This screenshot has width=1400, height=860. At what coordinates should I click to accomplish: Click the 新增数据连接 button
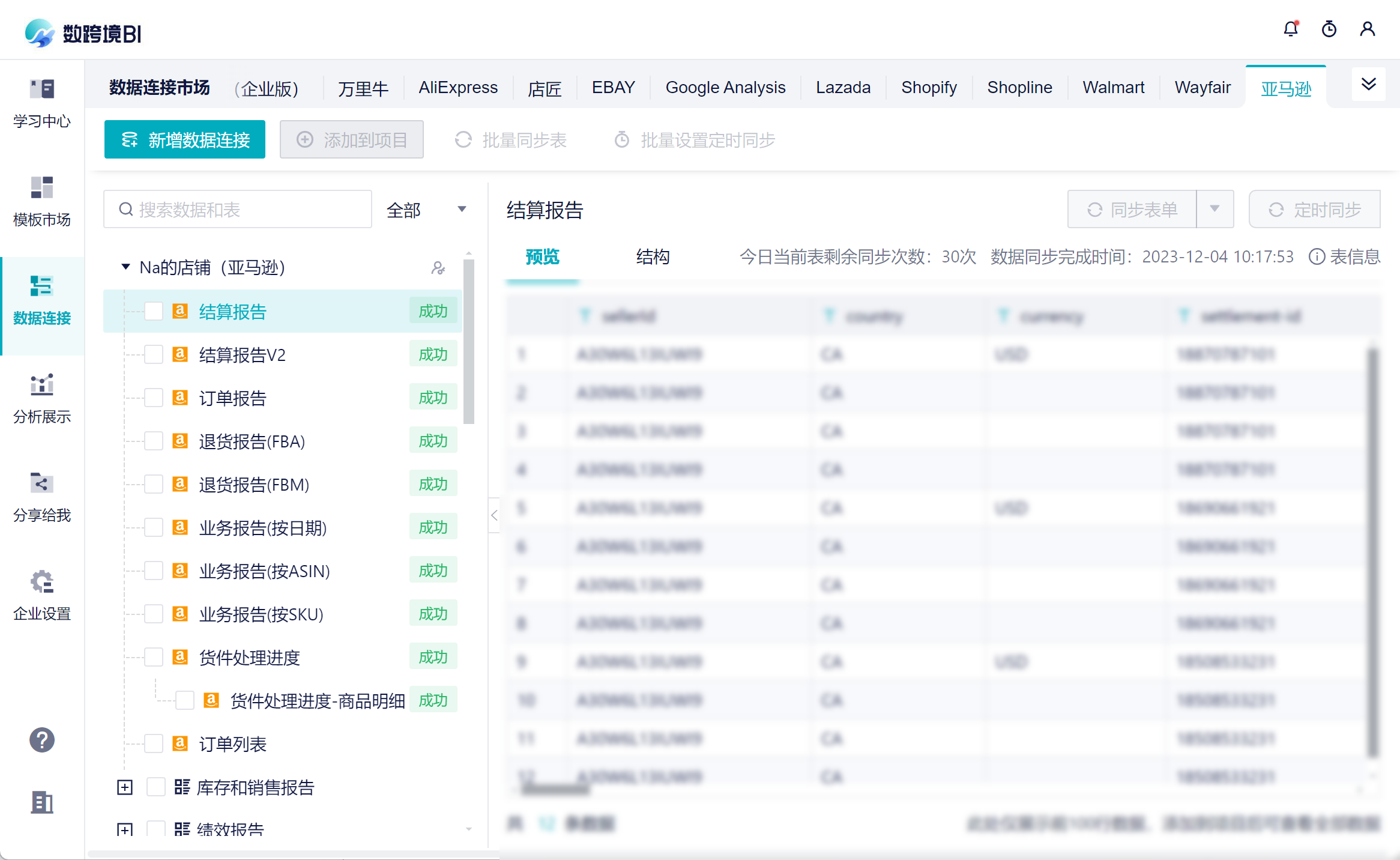[x=185, y=140]
